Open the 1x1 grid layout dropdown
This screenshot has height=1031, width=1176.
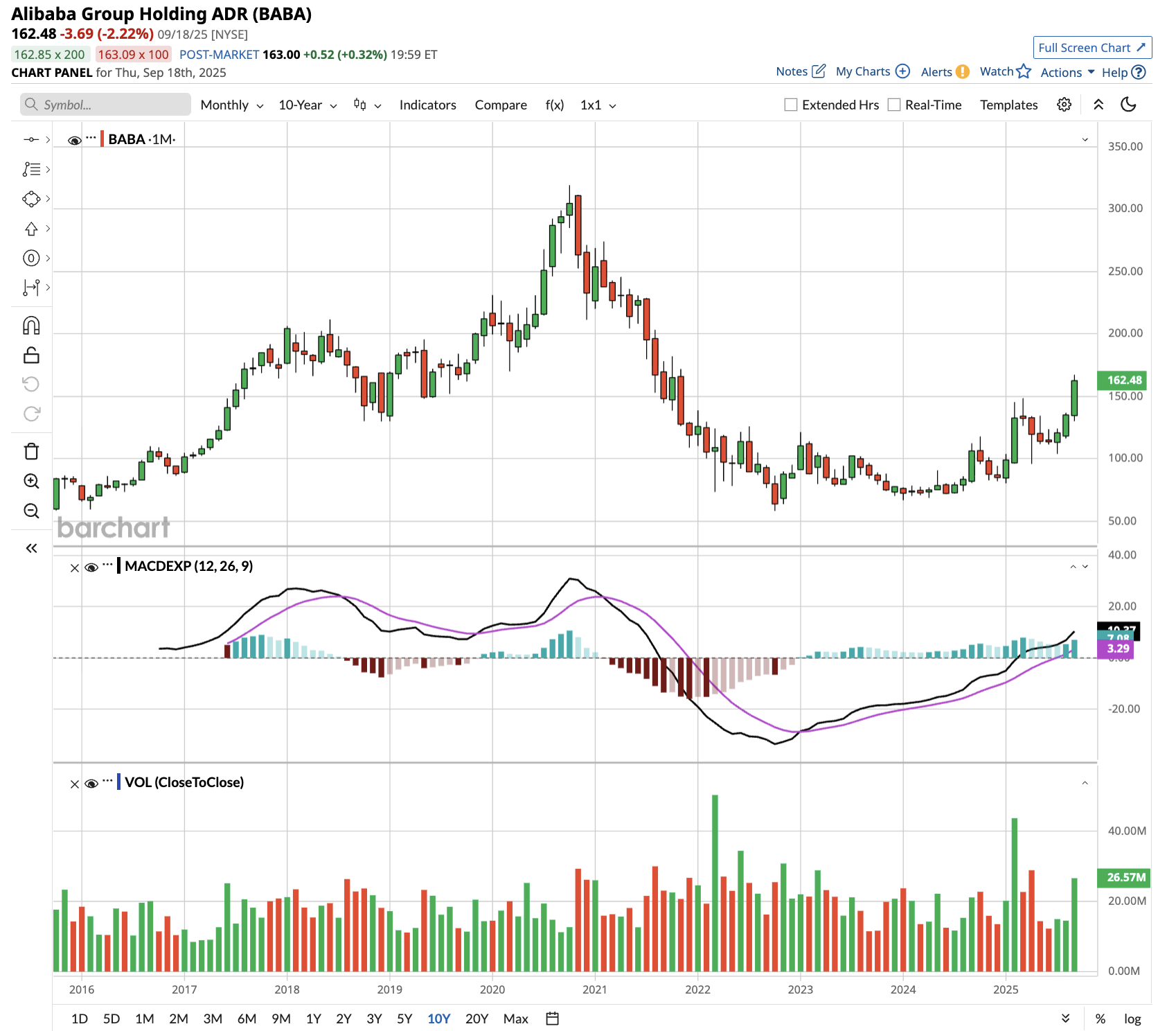coord(598,105)
